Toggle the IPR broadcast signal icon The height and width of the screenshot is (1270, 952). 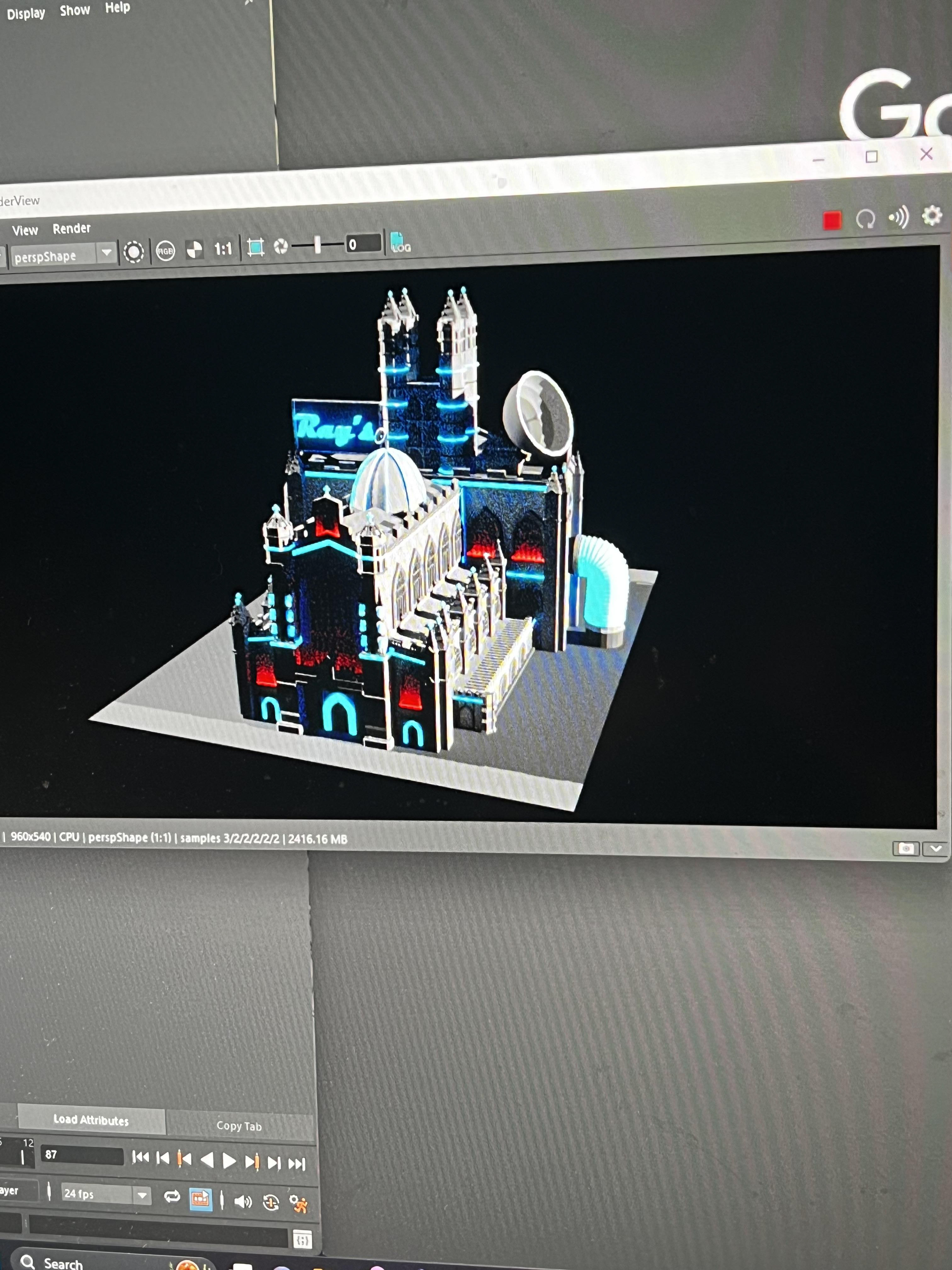tap(899, 217)
